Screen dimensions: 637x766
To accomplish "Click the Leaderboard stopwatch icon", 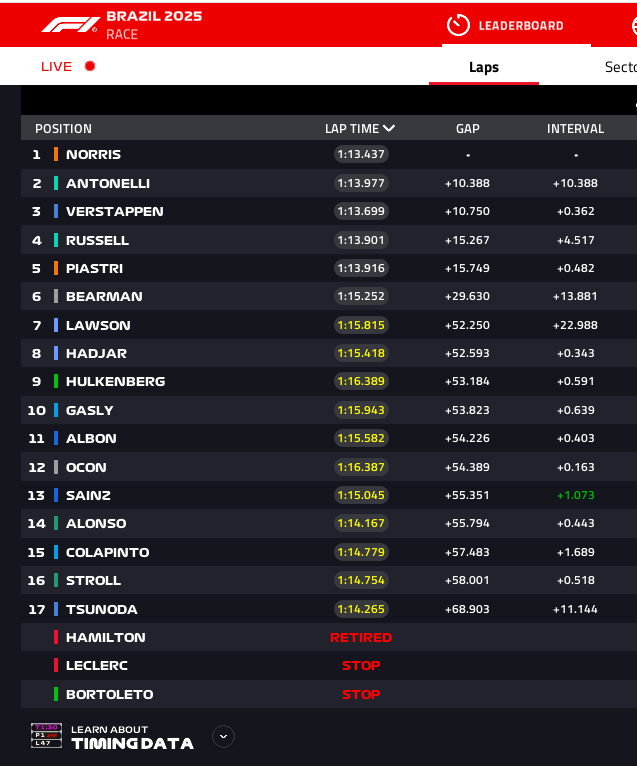I will click(458, 25).
